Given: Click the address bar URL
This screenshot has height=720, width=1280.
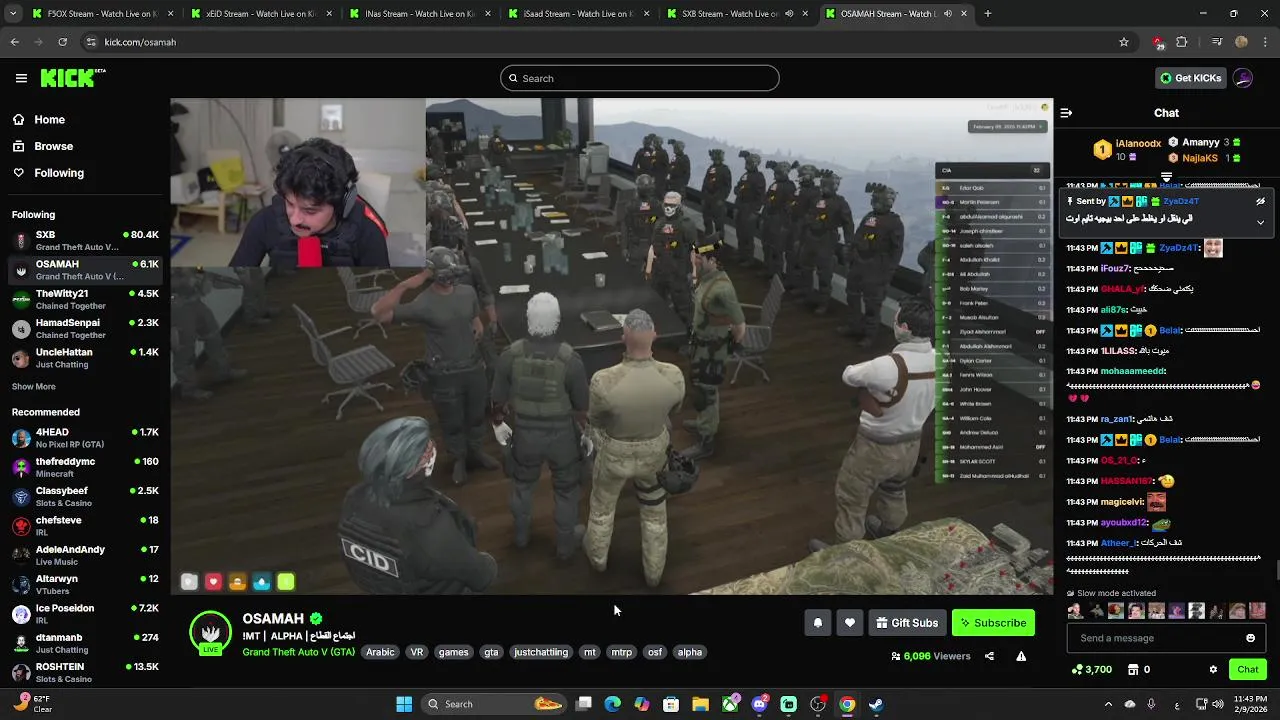Looking at the screenshot, I should pyautogui.click(x=140, y=42).
